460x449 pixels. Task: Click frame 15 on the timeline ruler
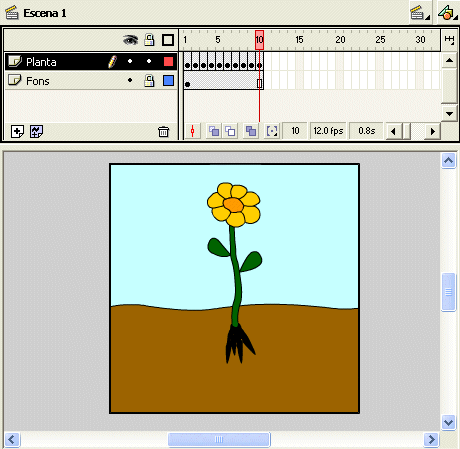point(299,40)
